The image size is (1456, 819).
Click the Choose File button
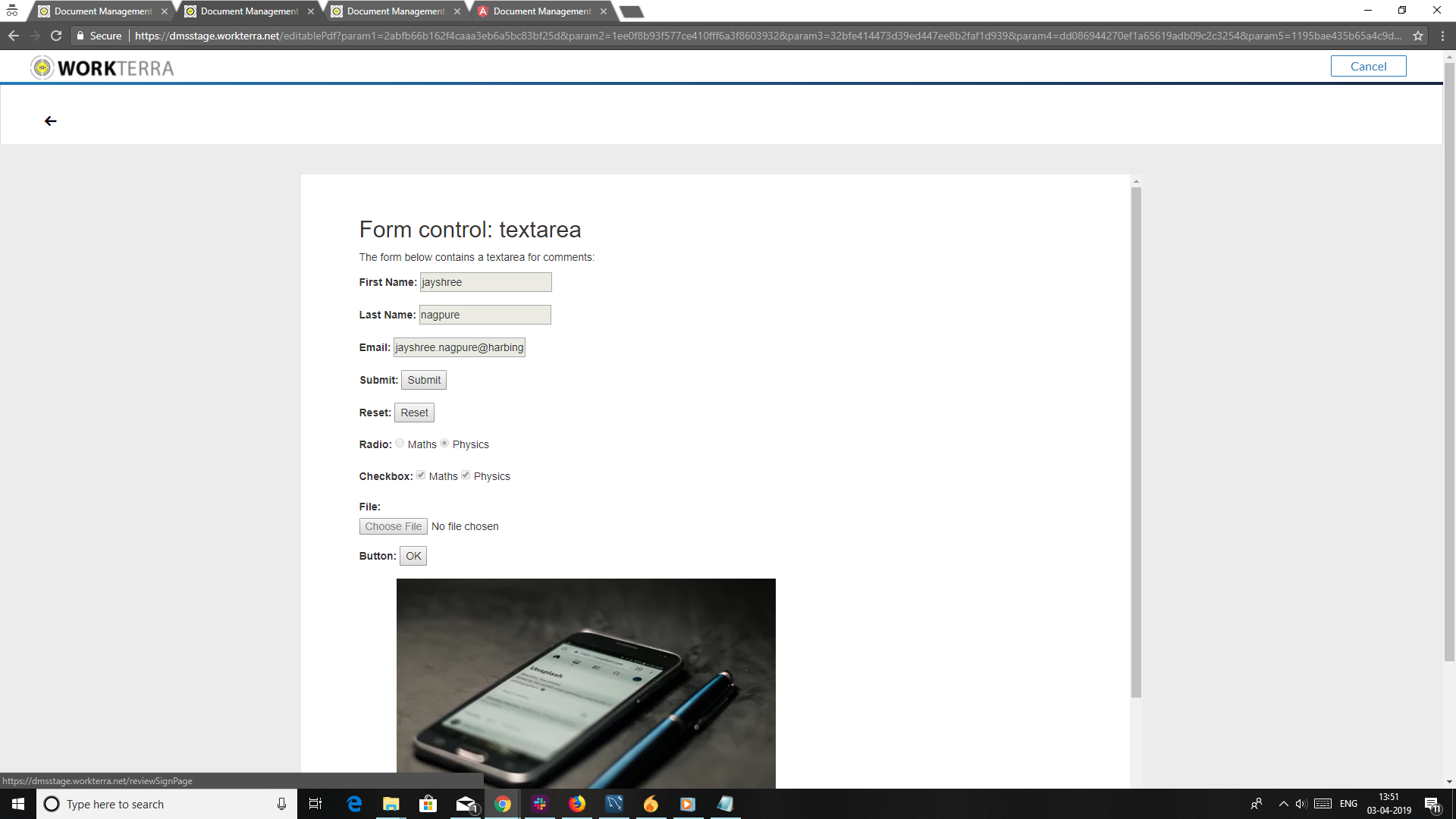click(393, 526)
